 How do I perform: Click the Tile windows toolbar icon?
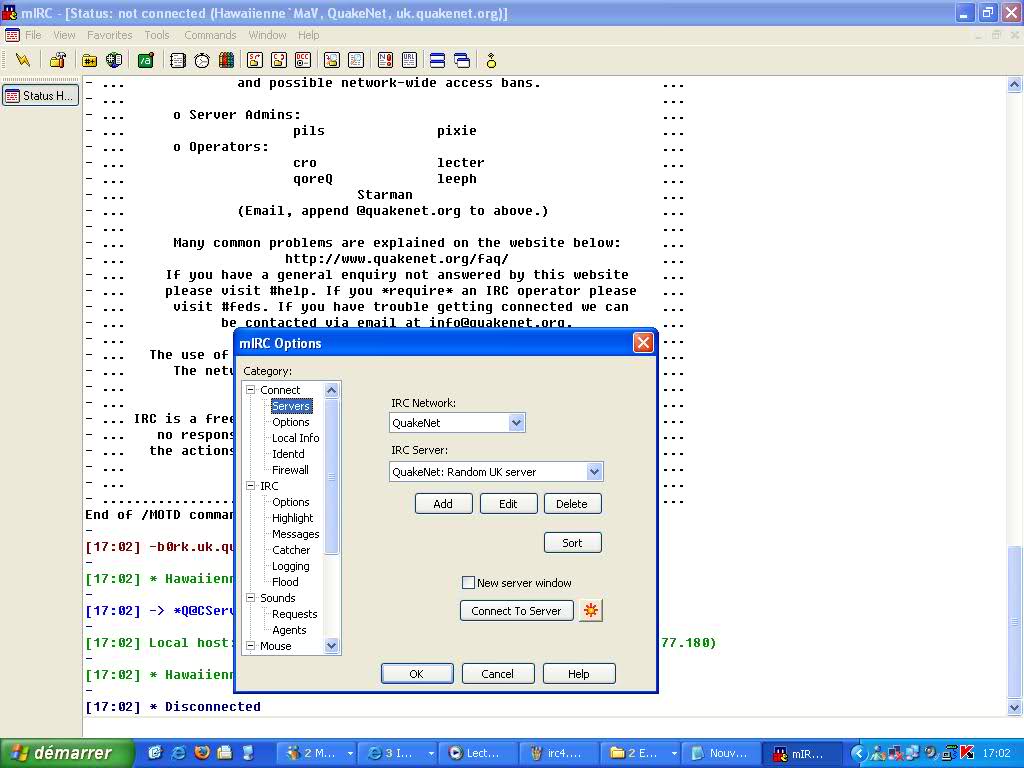438,60
